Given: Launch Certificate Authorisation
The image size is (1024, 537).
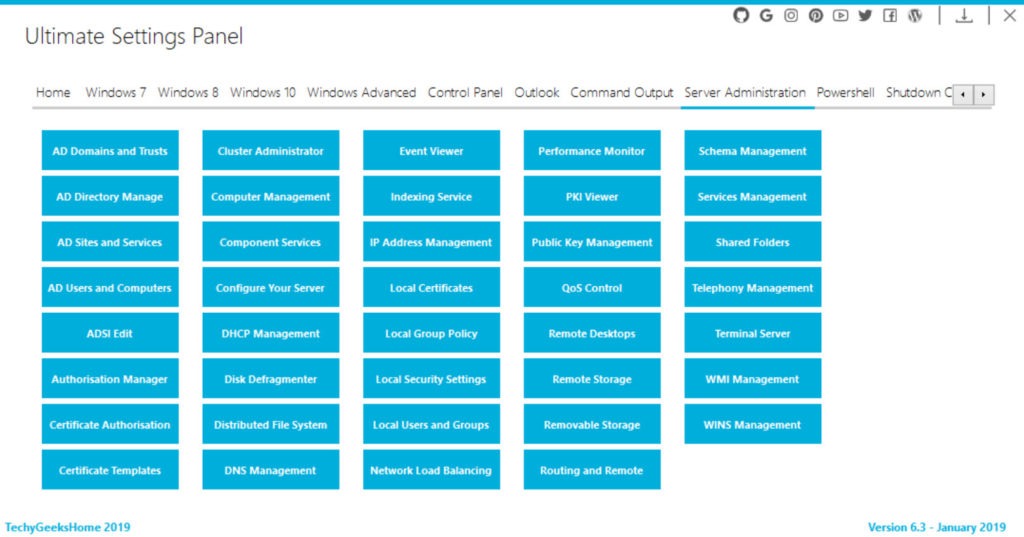Looking at the screenshot, I should tap(110, 425).
